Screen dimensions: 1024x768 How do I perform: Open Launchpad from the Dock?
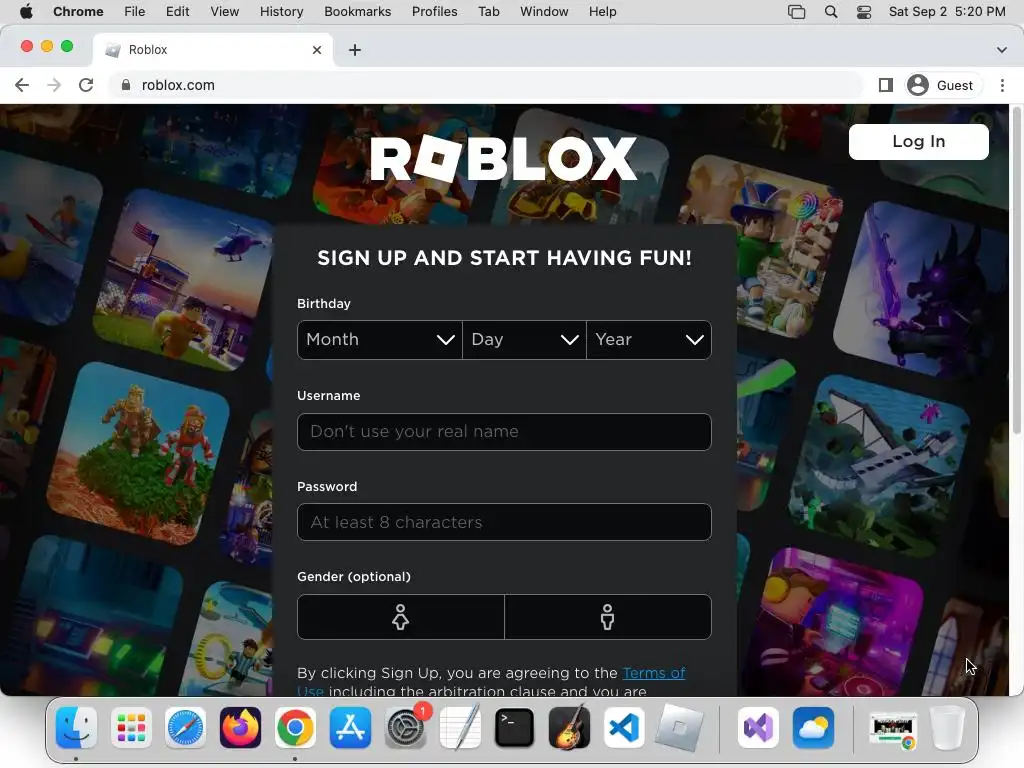(x=131, y=728)
